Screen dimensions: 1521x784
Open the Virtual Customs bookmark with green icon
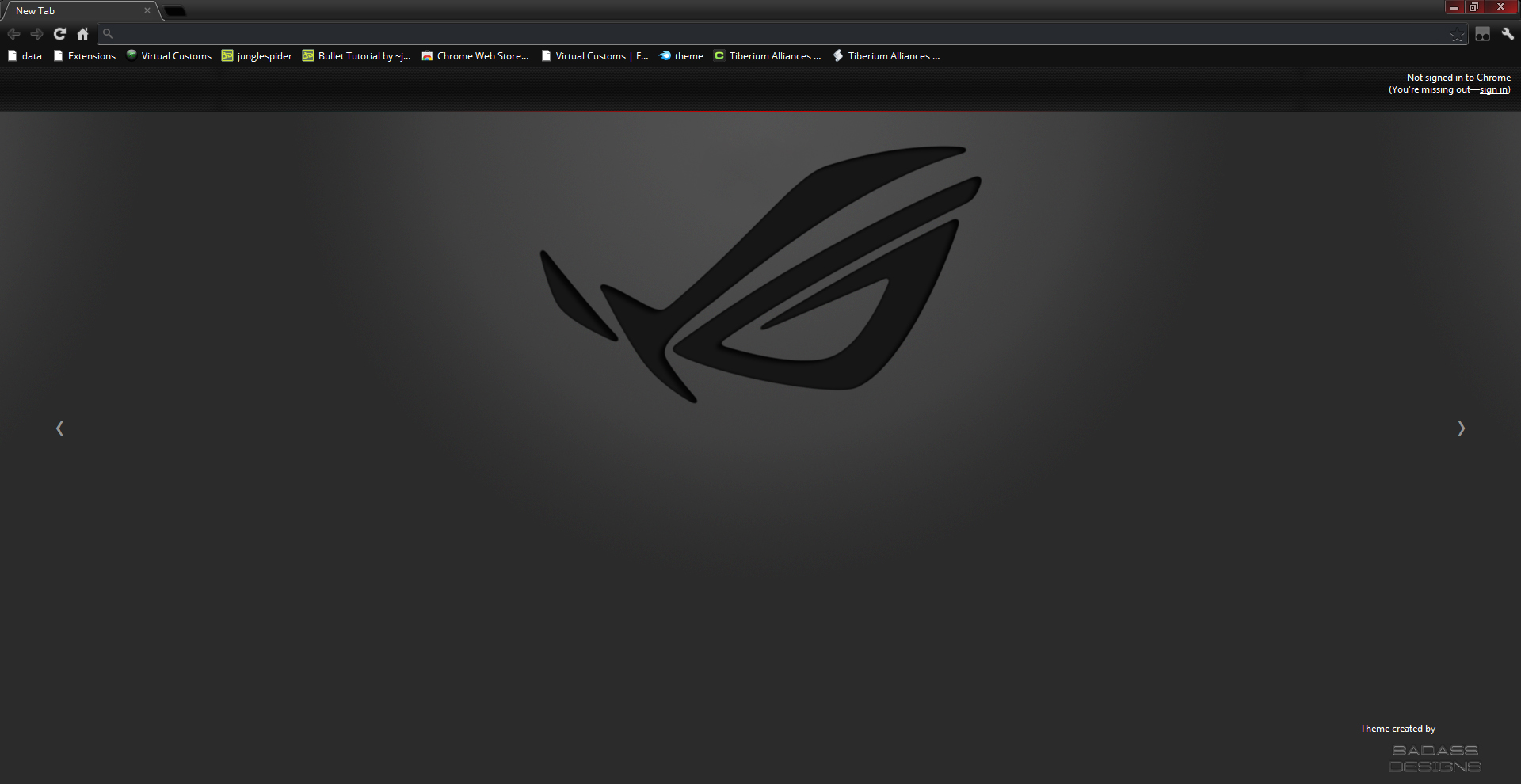[169, 56]
